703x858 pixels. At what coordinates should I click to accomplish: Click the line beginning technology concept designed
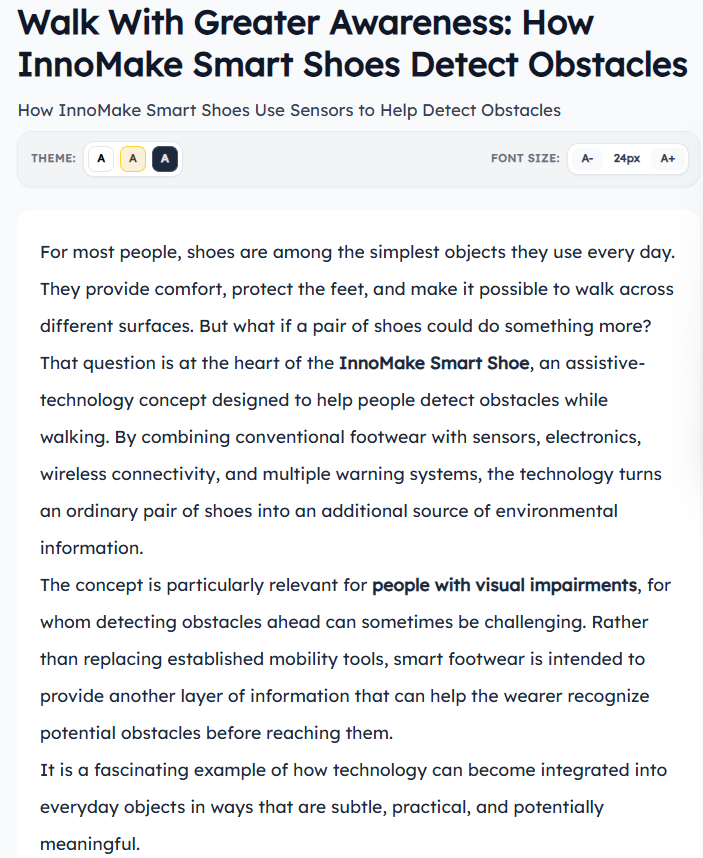[x=324, y=401]
